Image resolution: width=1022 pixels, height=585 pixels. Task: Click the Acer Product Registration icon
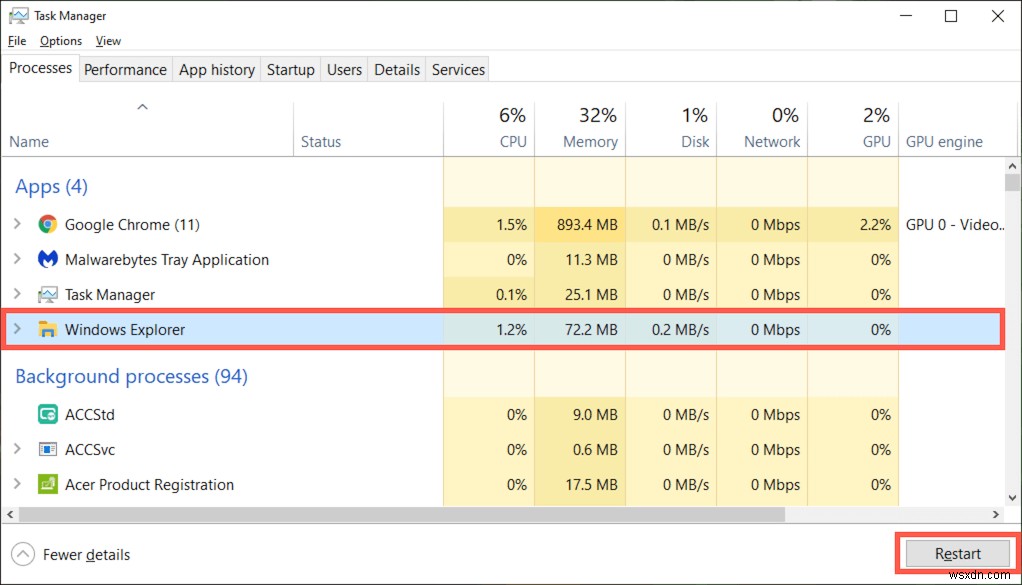click(47, 484)
